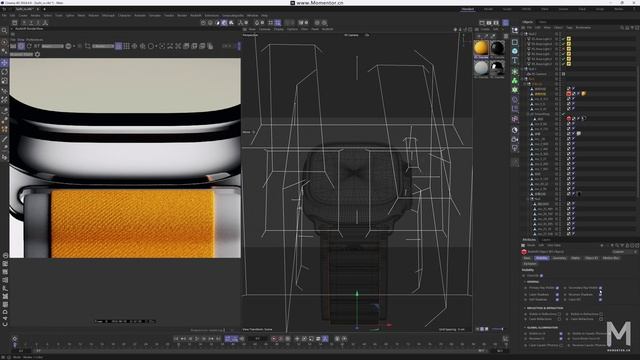
Task: Open the Geometry tab in Attributes
Action: 559,258
